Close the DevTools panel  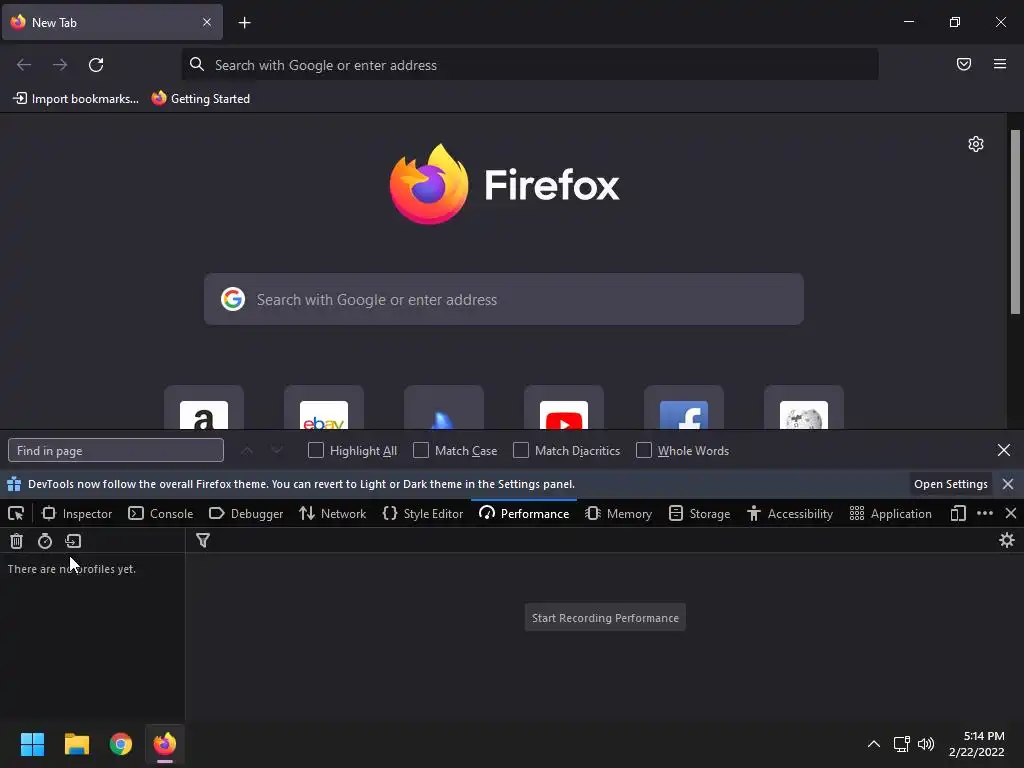pyautogui.click(x=1011, y=513)
